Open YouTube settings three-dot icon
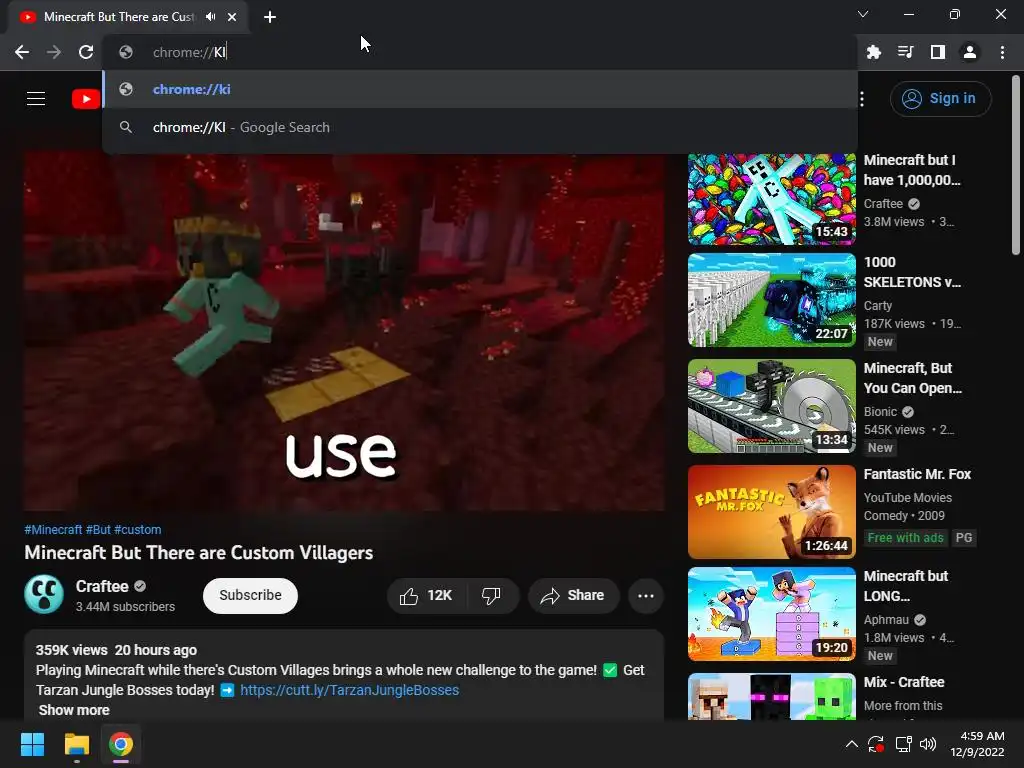Image resolution: width=1024 pixels, height=768 pixels. click(862, 99)
